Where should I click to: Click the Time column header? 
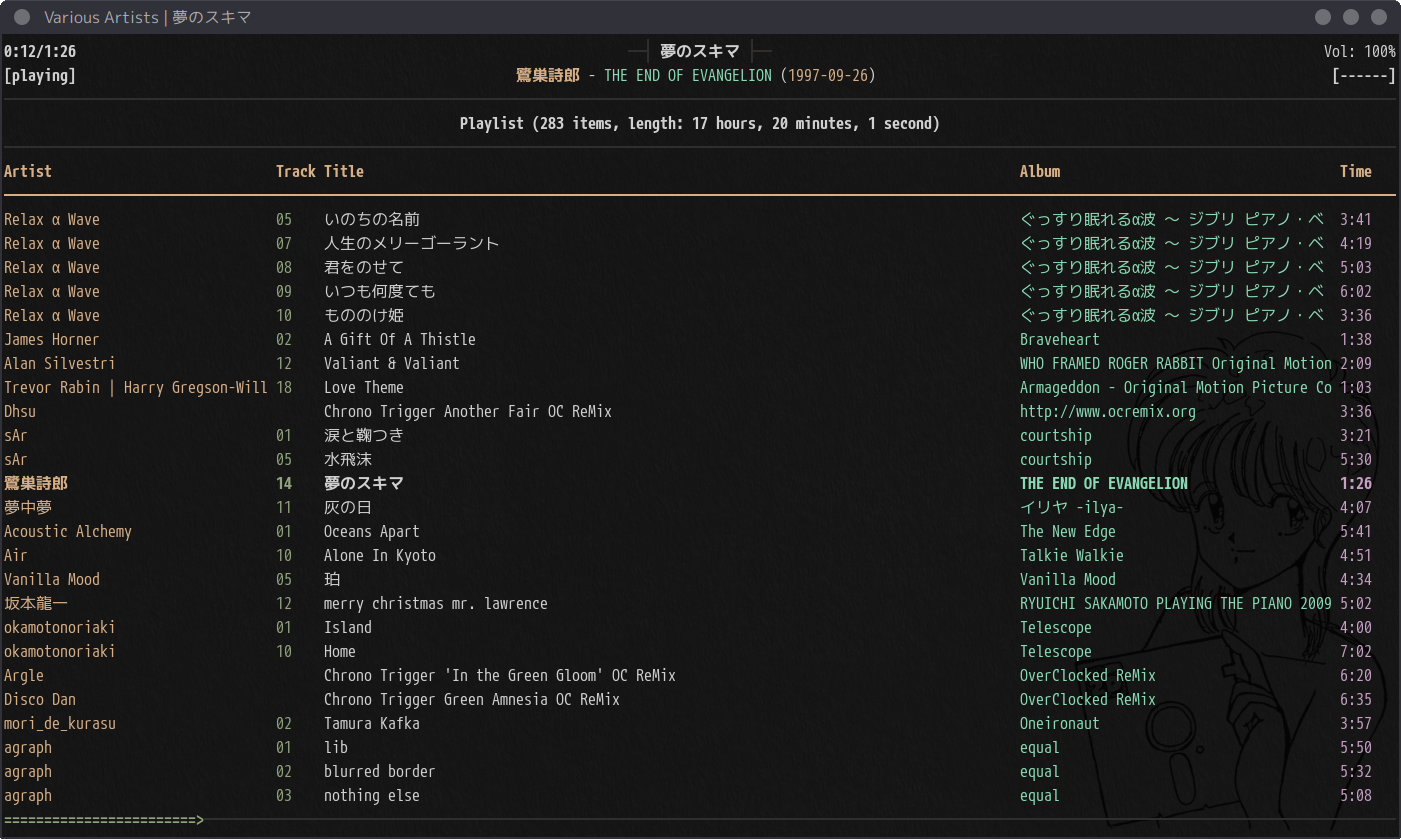(x=1355, y=172)
